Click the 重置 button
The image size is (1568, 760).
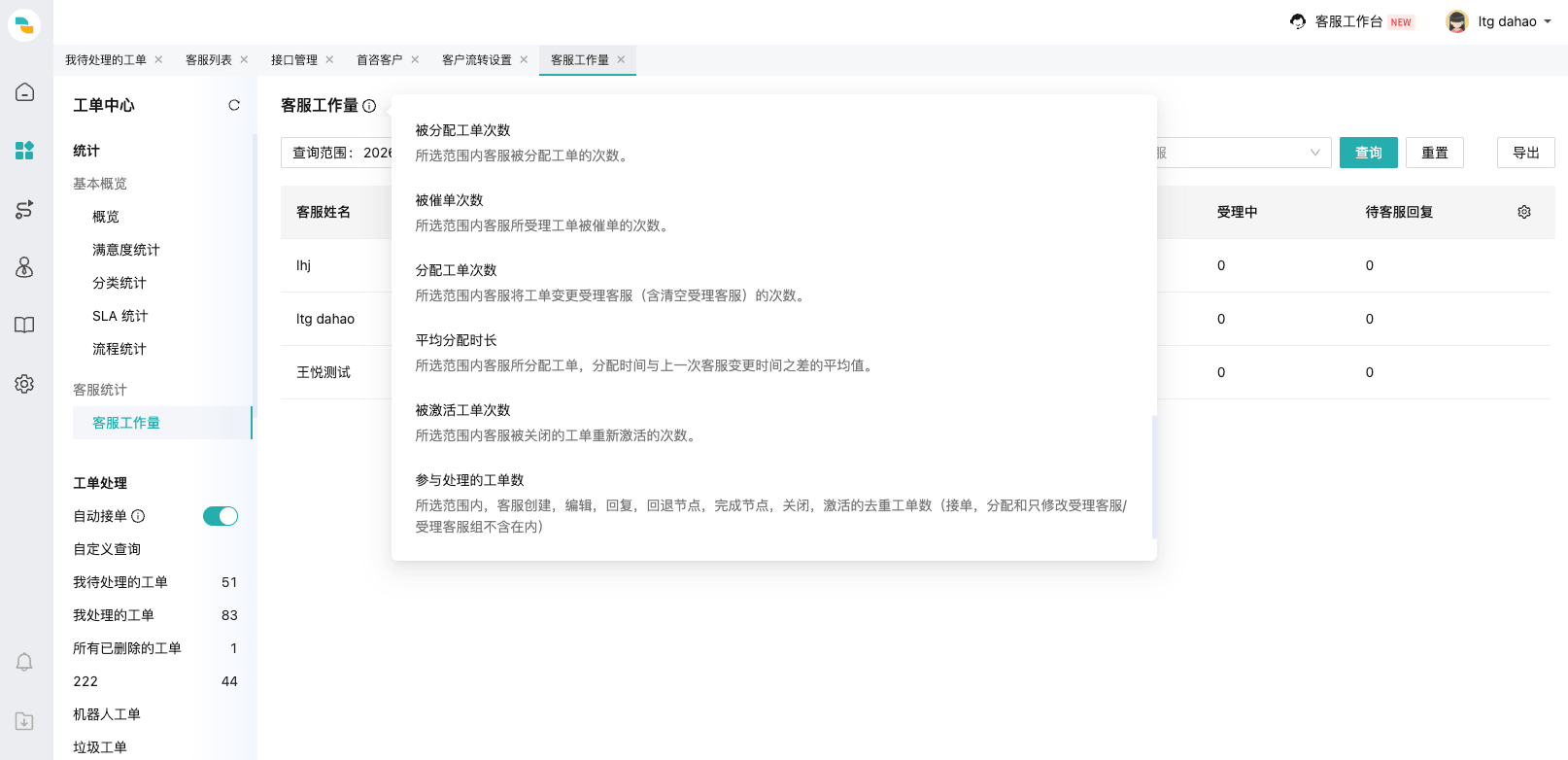tap(1435, 153)
